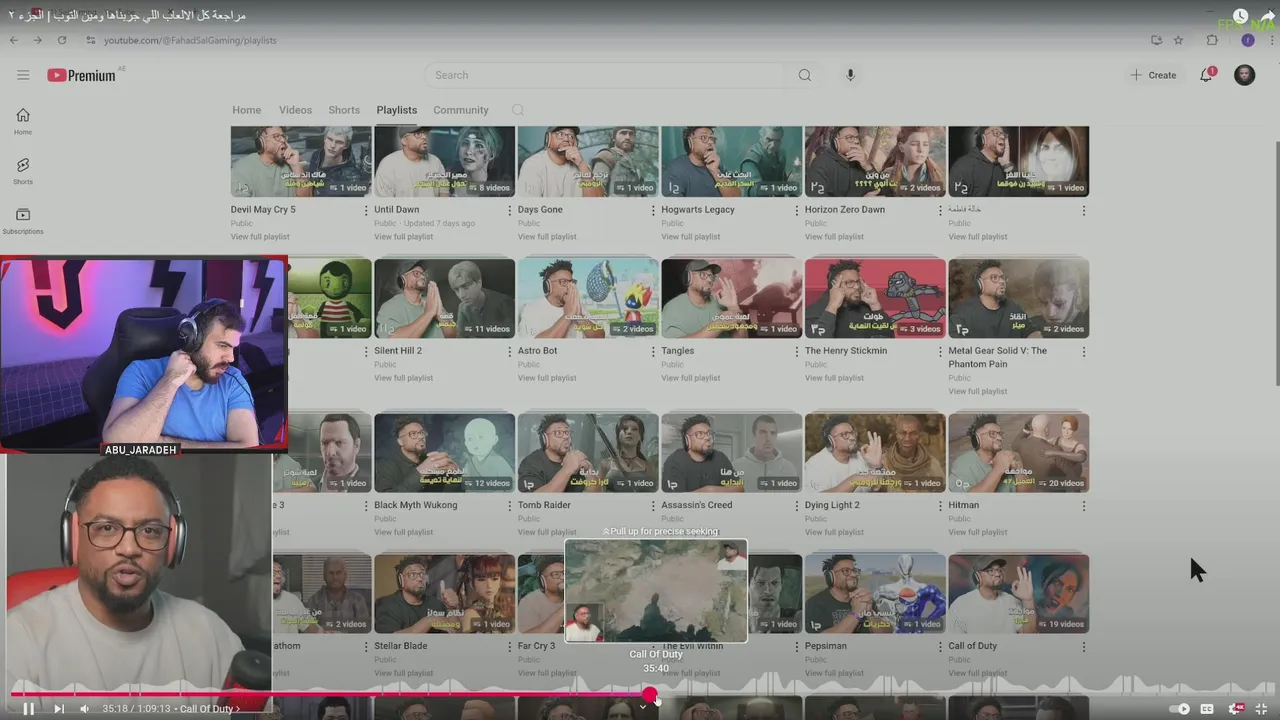
Task: Open Subscriptions in the left sidebar
Action: (23, 221)
